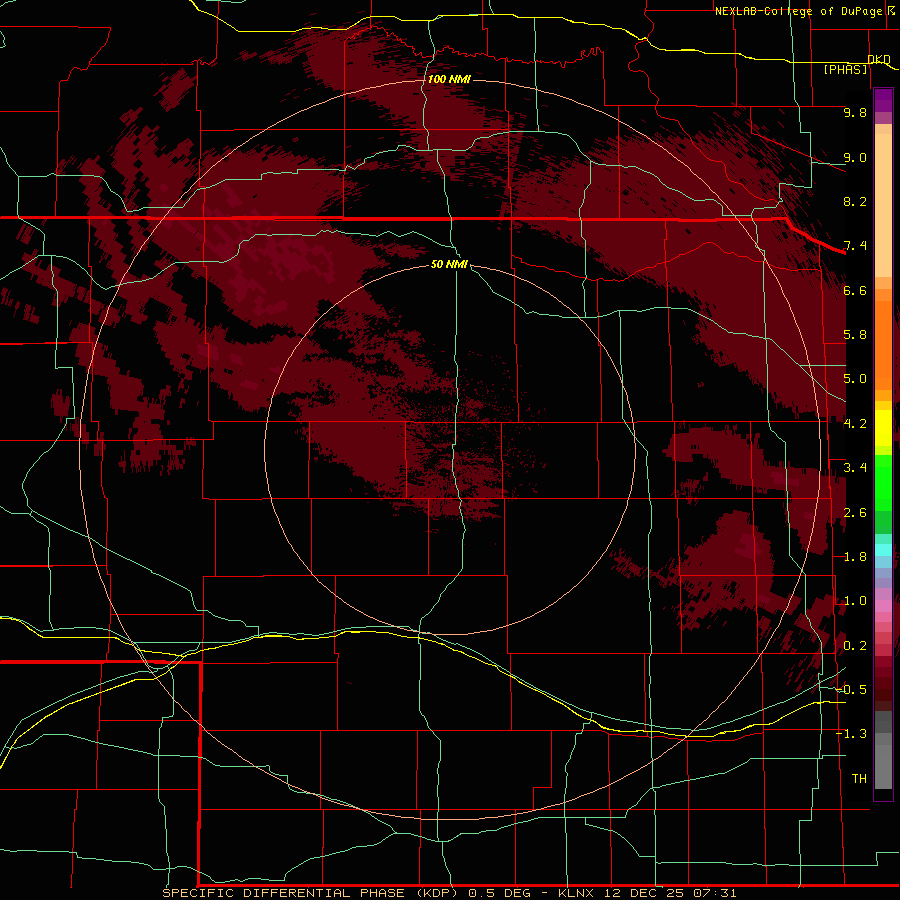Click the [PHAS] label above the color bar

[845, 69]
